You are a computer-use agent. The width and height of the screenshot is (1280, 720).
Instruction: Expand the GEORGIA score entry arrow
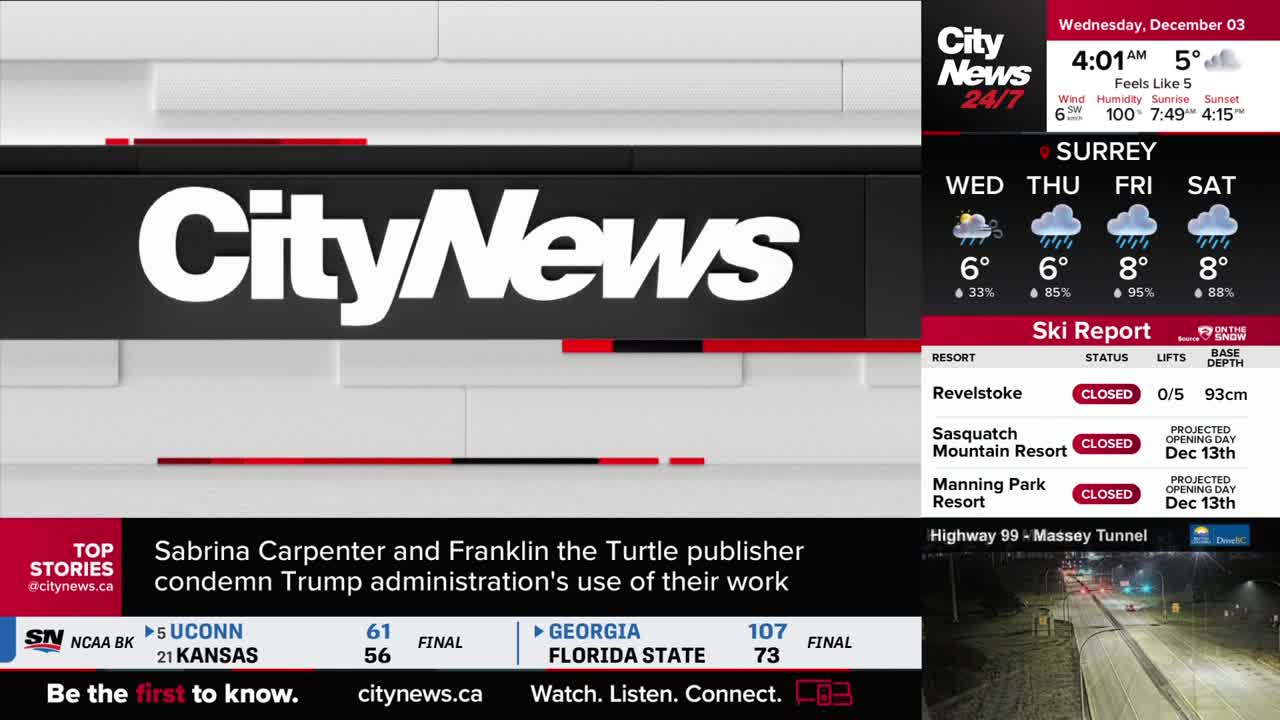click(538, 631)
